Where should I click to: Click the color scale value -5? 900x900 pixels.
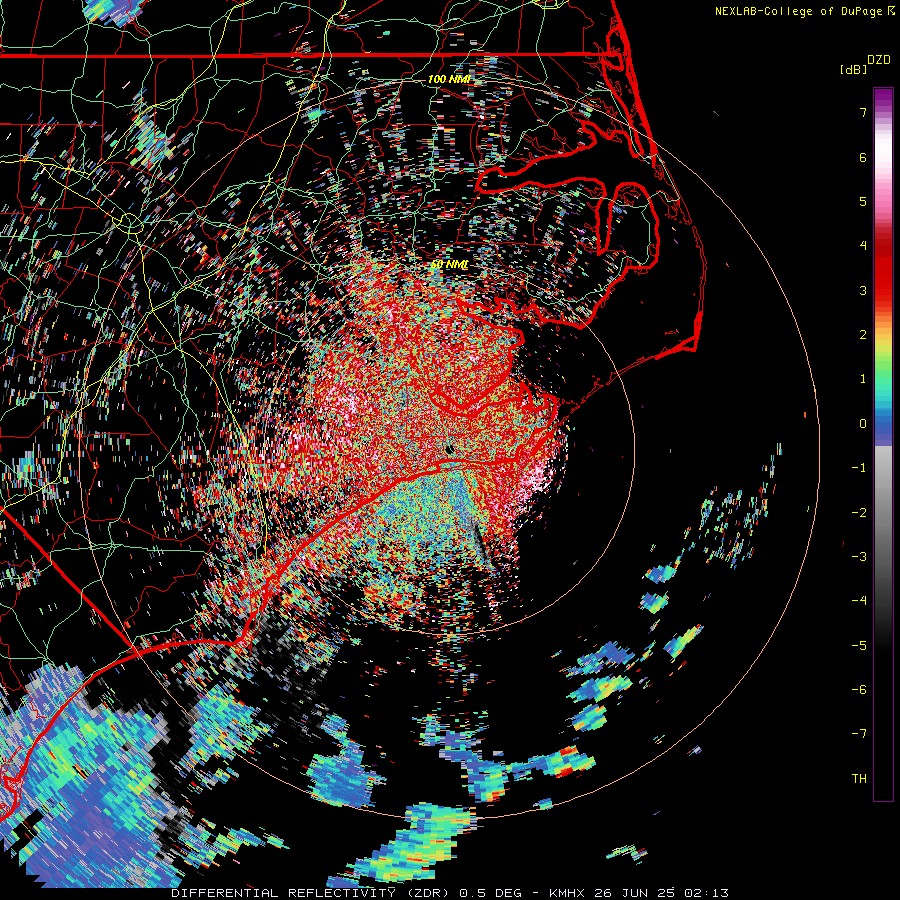point(859,646)
